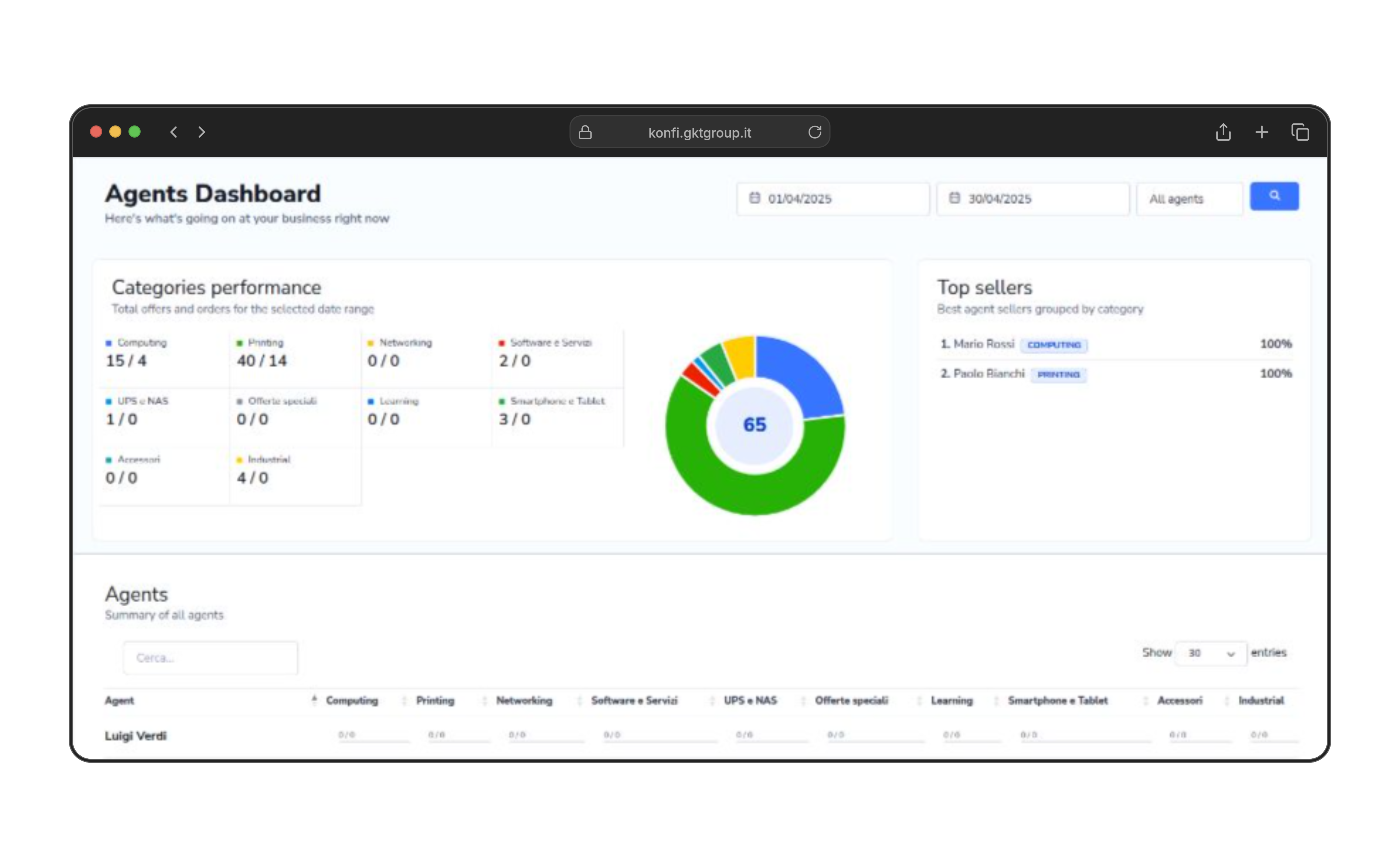Click the share icon in the browser toolbar

tap(1224, 132)
